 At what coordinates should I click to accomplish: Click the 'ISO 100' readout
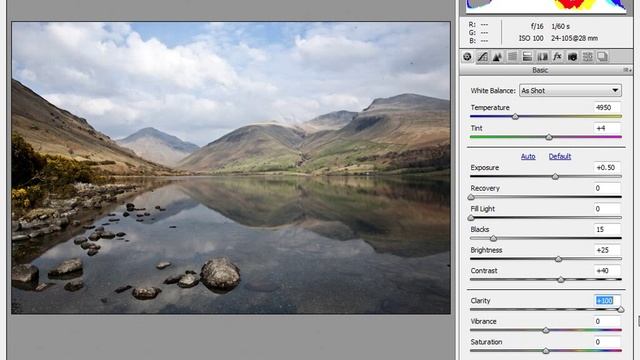pyautogui.click(x=531, y=38)
